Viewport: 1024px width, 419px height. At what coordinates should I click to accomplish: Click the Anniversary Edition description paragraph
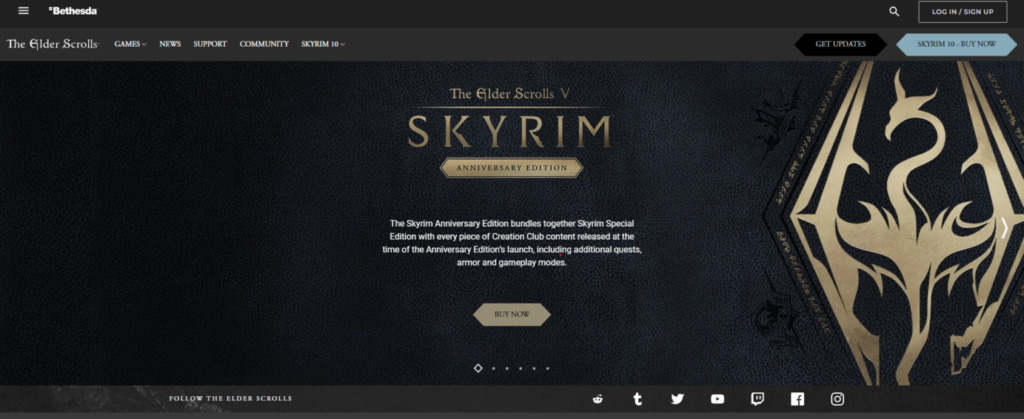pos(511,243)
